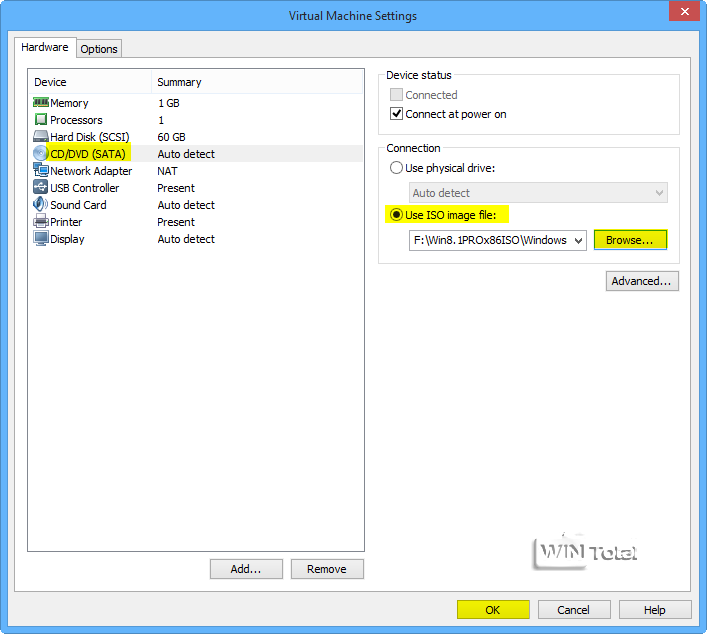
Task: Click the NAT network summary
Action: tap(167, 171)
